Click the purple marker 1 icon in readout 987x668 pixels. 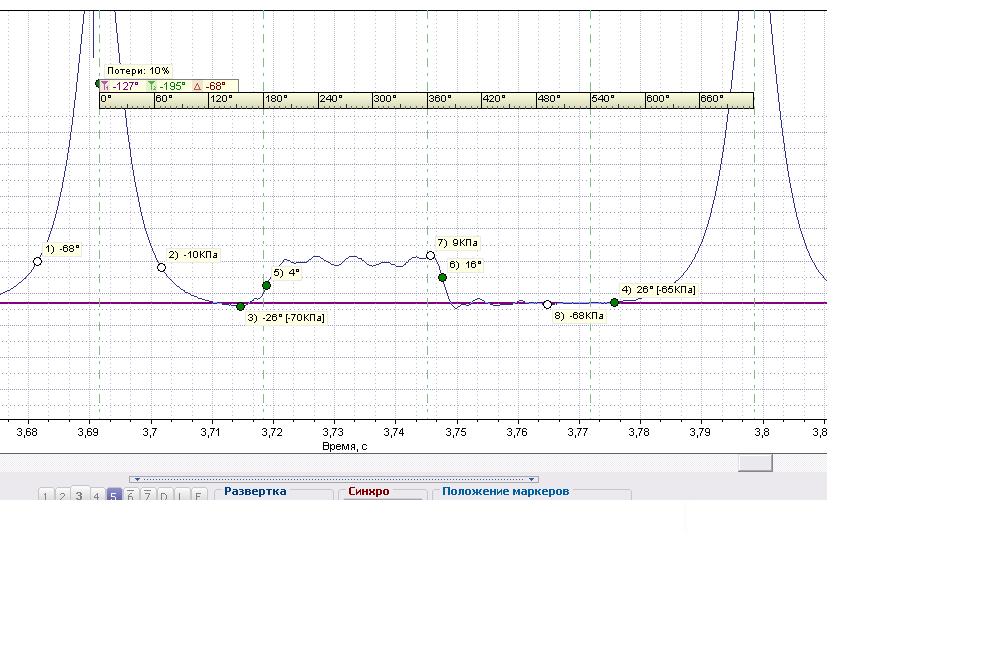[105, 86]
